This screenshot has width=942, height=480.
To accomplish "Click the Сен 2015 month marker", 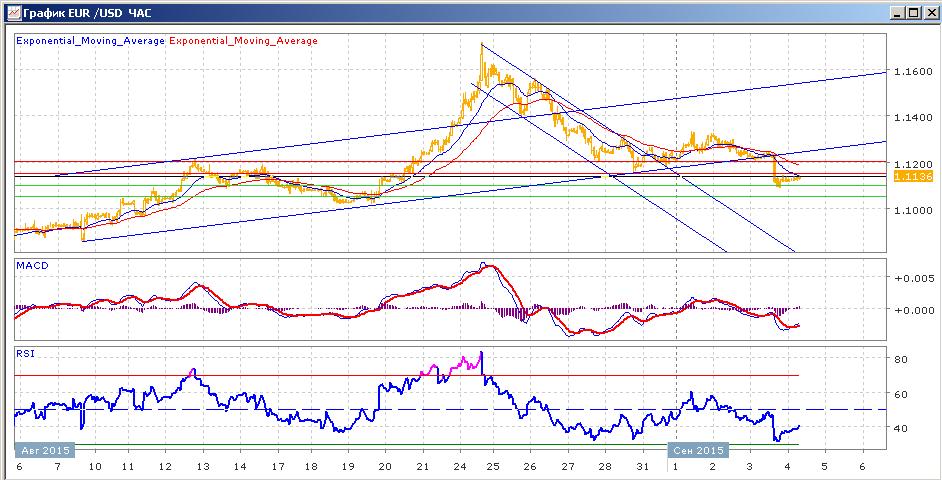I will click(698, 450).
